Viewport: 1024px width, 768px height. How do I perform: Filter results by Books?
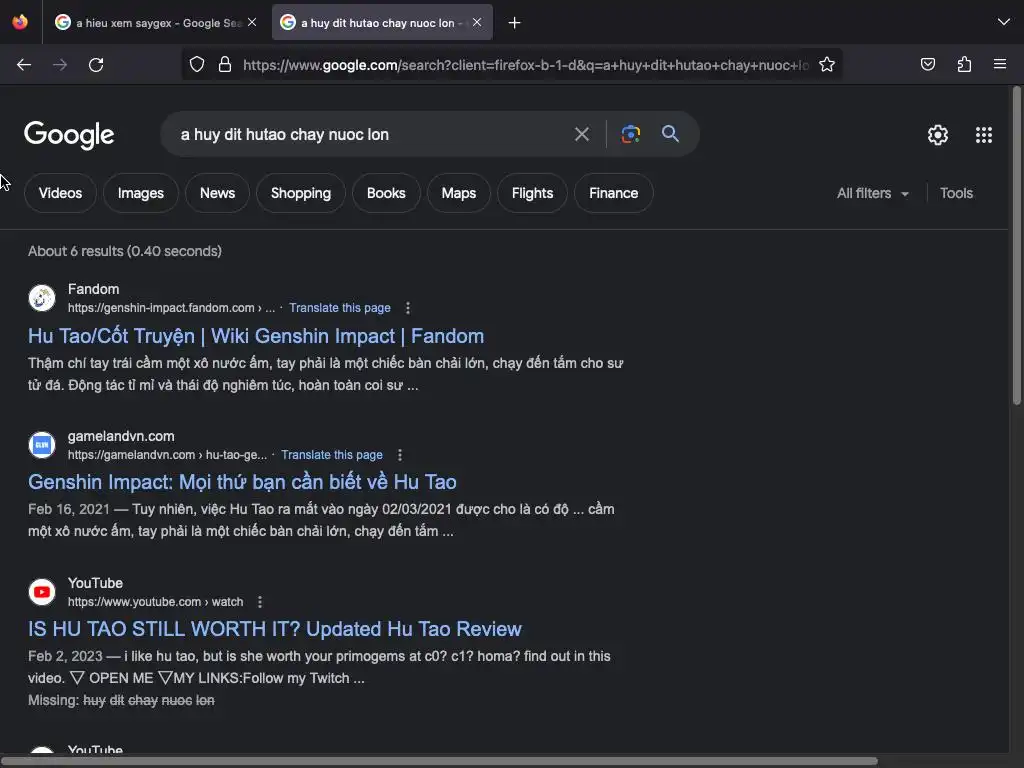coord(386,193)
